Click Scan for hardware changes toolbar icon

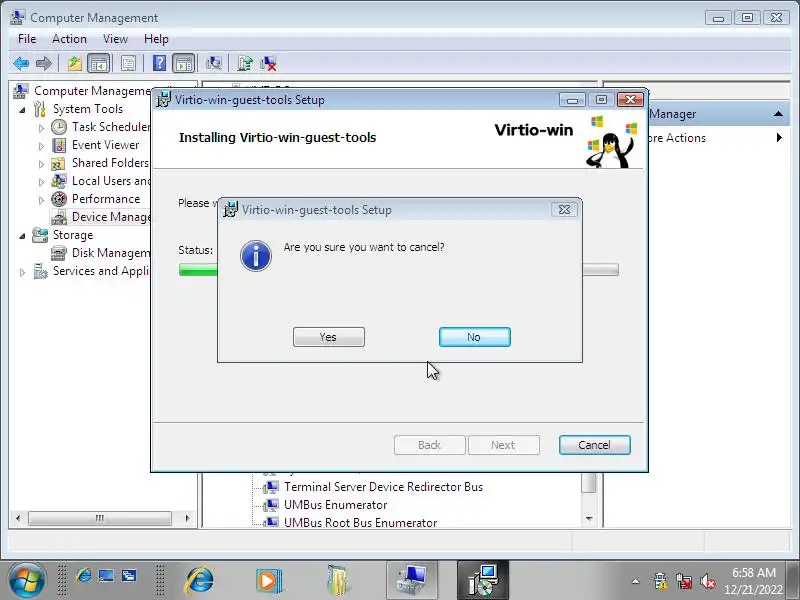tap(214, 64)
